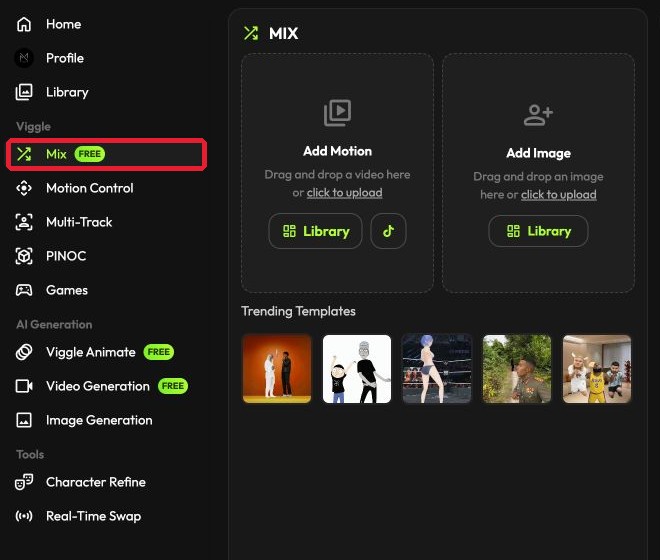Click the AI Generation section label

[x=54, y=325]
